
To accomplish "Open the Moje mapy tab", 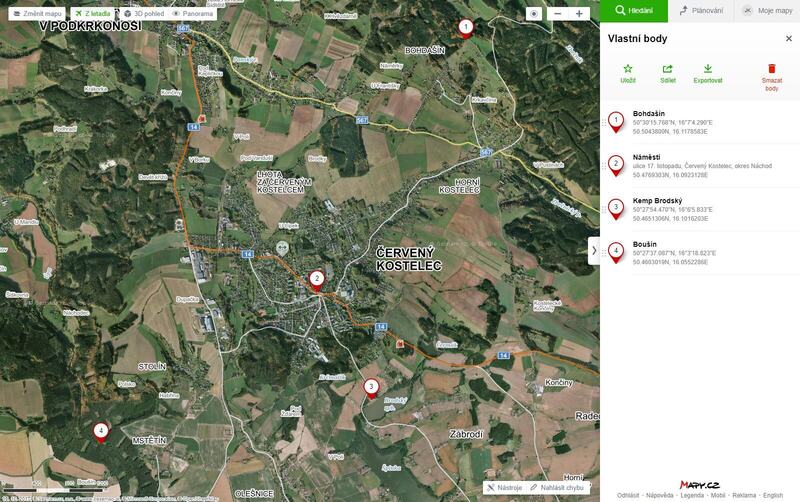I will pos(767,10).
